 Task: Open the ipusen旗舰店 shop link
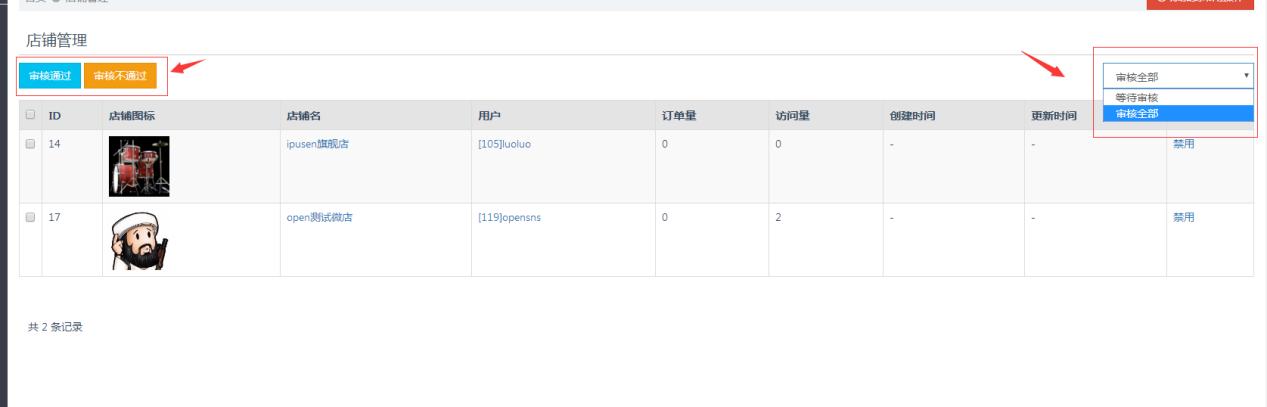tap(317, 144)
